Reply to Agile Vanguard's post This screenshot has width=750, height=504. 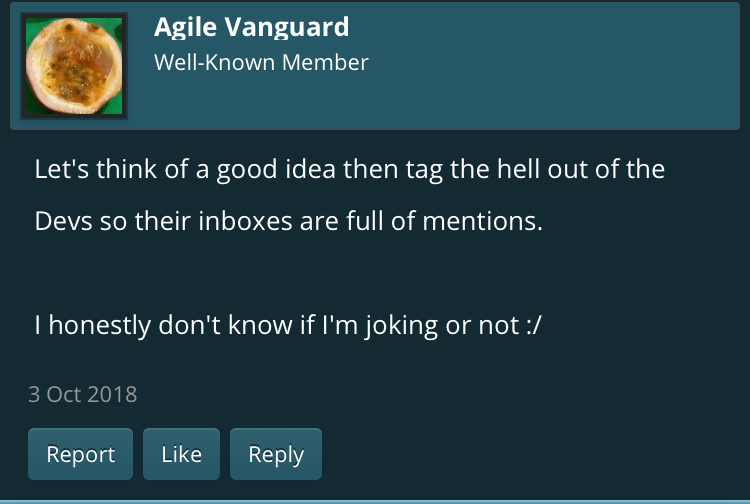[x=276, y=454]
